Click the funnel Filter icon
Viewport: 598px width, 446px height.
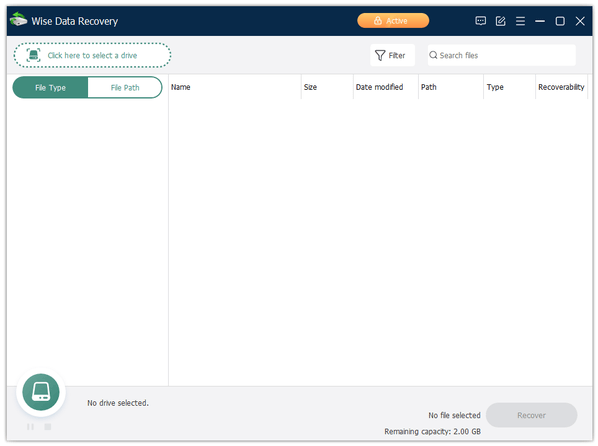tap(380, 56)
